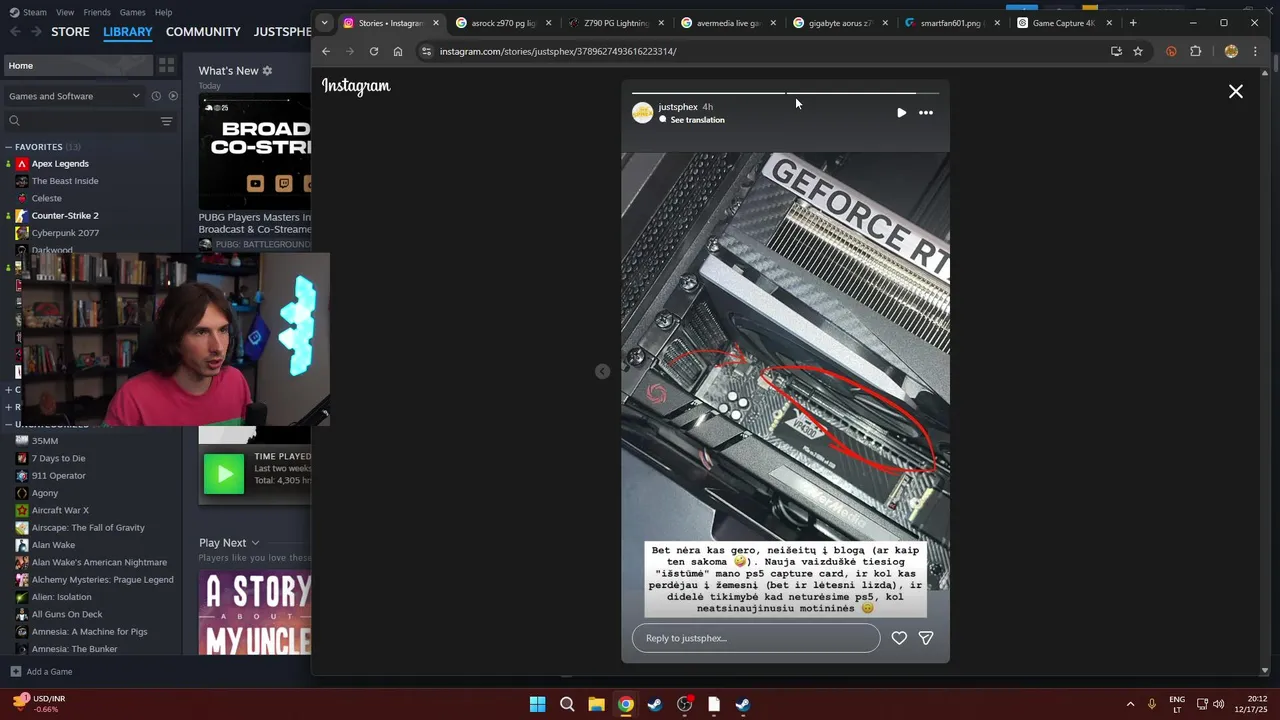
Task: Like the story with the heart icon
Action: pyautogui.click(x=899, y=638)
